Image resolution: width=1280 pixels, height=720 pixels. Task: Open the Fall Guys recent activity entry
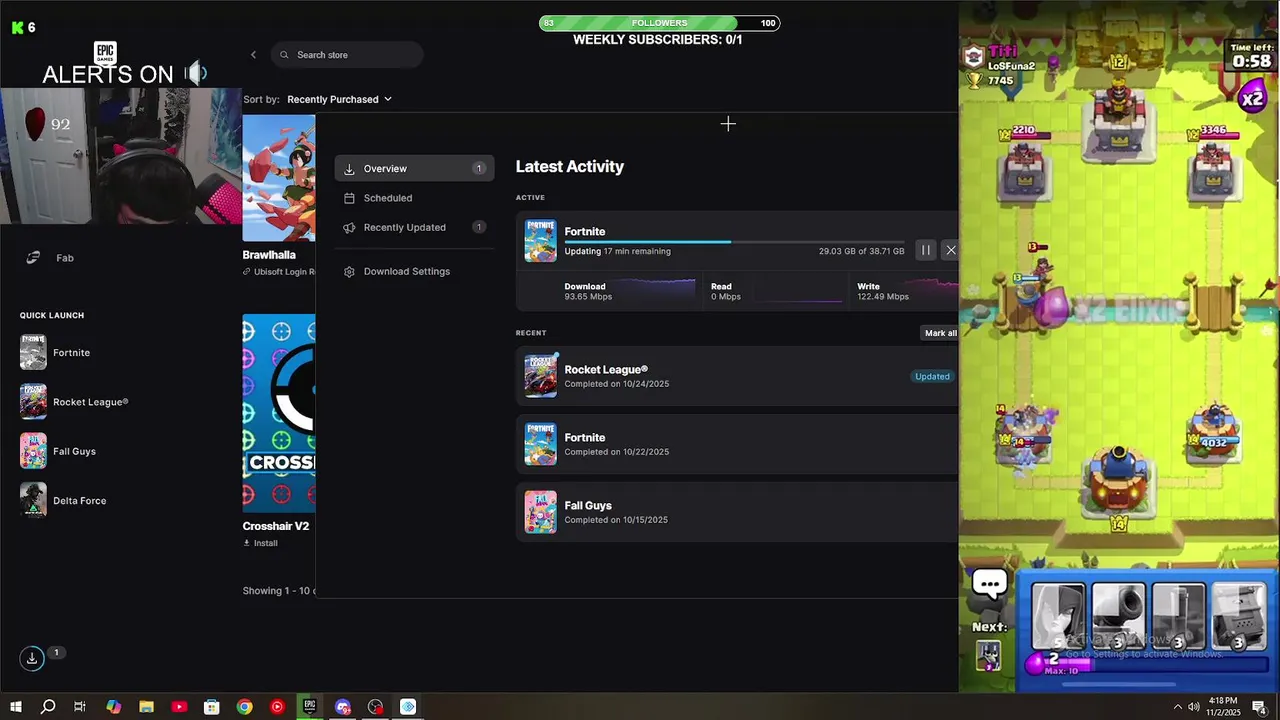[737, 512]
